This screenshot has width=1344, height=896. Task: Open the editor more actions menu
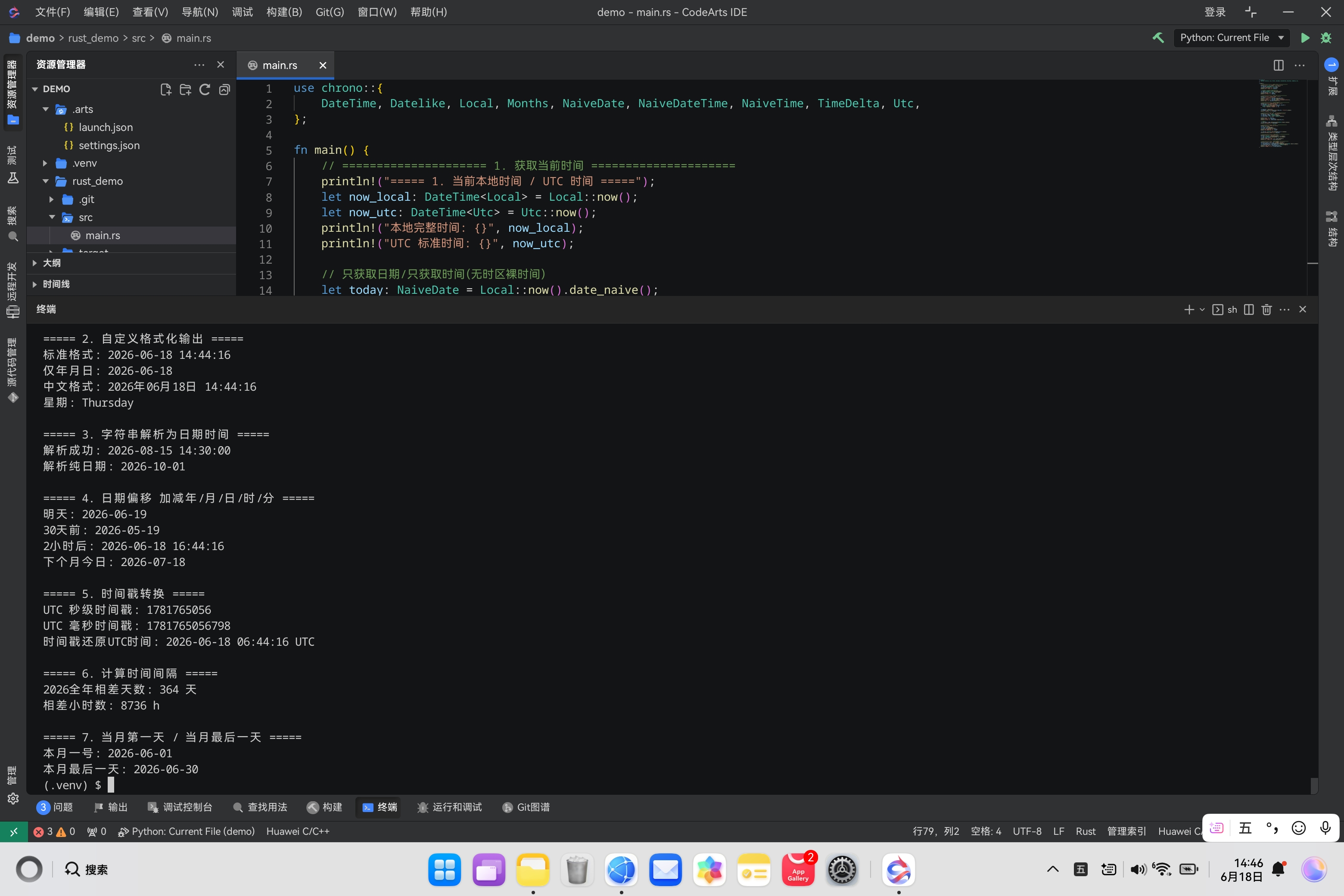[1300, 65]
